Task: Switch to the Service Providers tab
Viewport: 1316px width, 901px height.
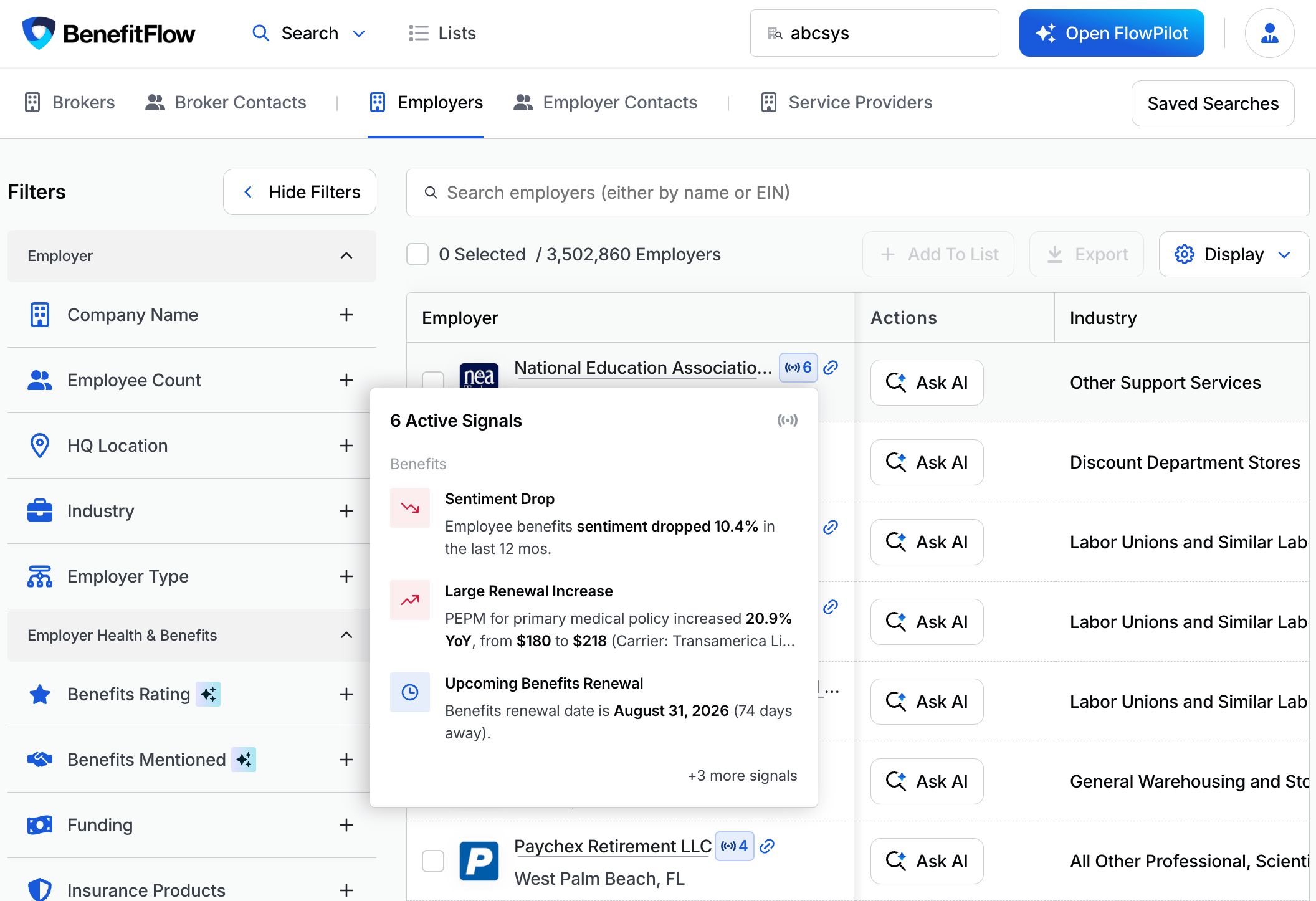Action: click(846, 102)
